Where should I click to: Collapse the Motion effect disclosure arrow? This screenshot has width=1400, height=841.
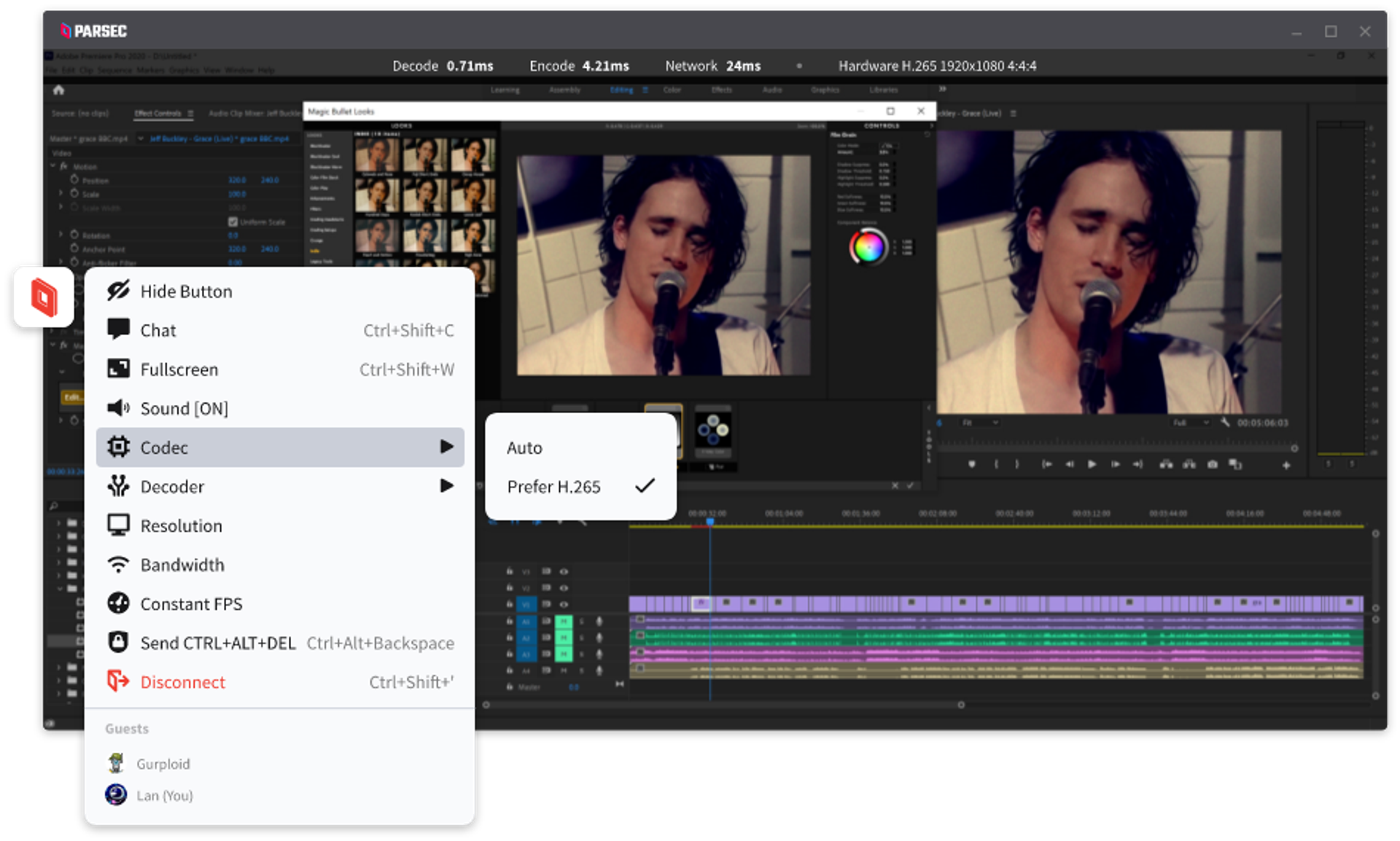(53, 166)
